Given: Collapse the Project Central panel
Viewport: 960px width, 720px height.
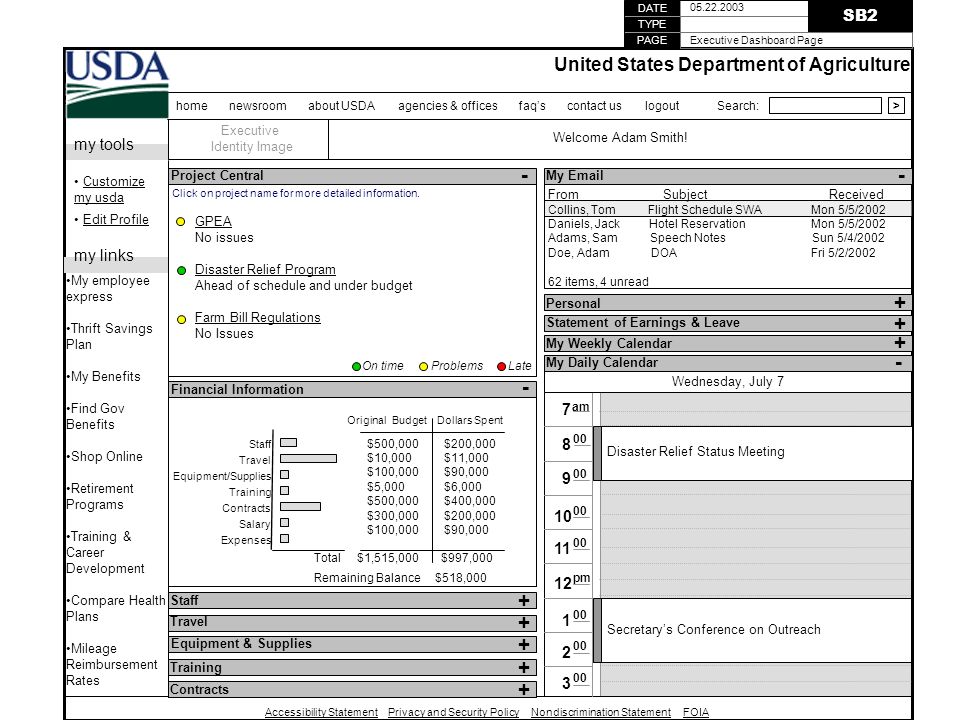Looking at the screenshot, I should 525,176.
